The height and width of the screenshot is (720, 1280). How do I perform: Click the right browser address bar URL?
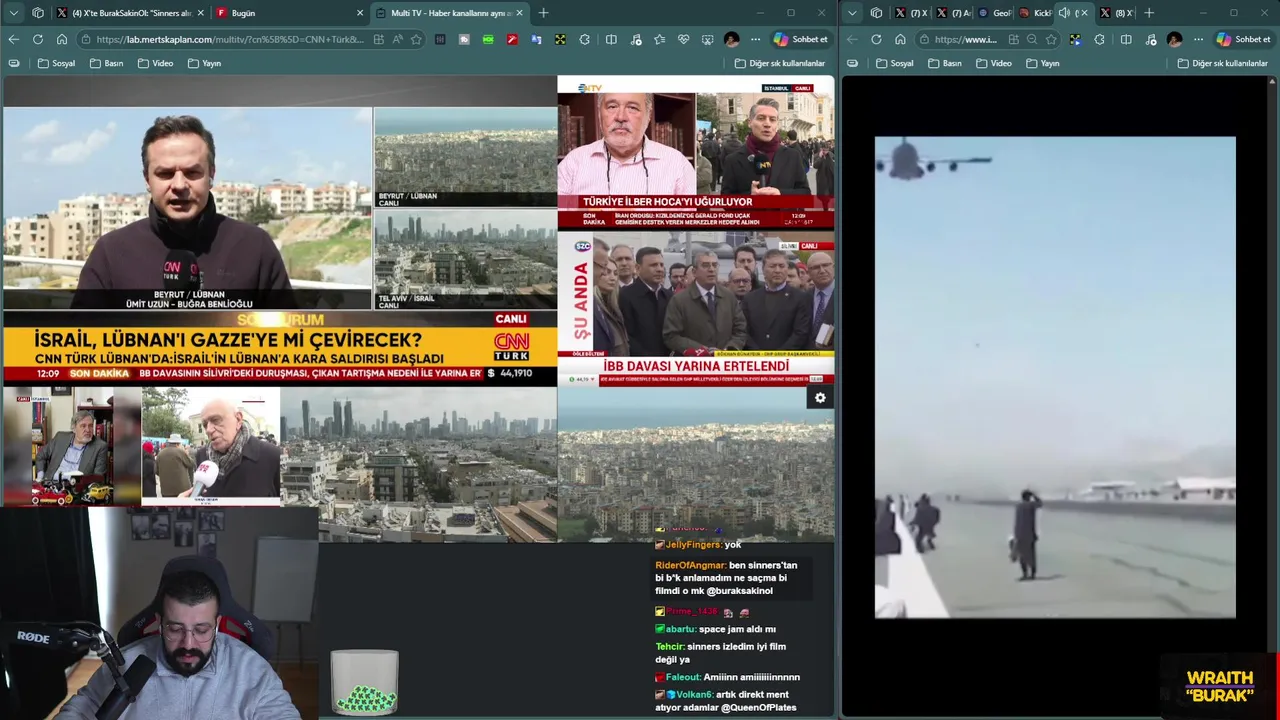click(x=966, y=39)
